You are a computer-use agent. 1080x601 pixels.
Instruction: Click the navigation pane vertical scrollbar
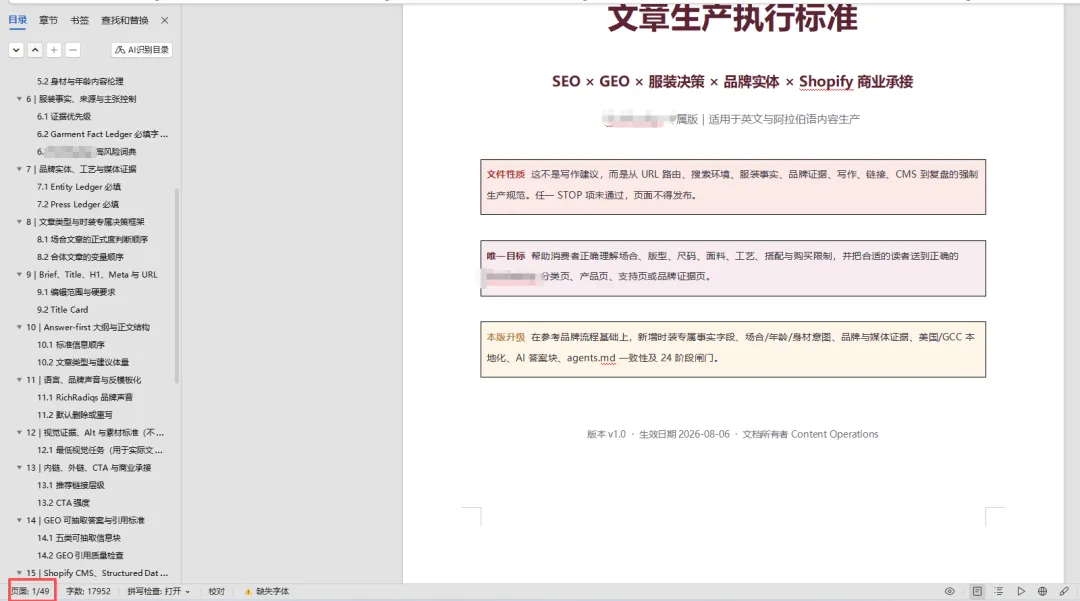[x=177, y=286]
